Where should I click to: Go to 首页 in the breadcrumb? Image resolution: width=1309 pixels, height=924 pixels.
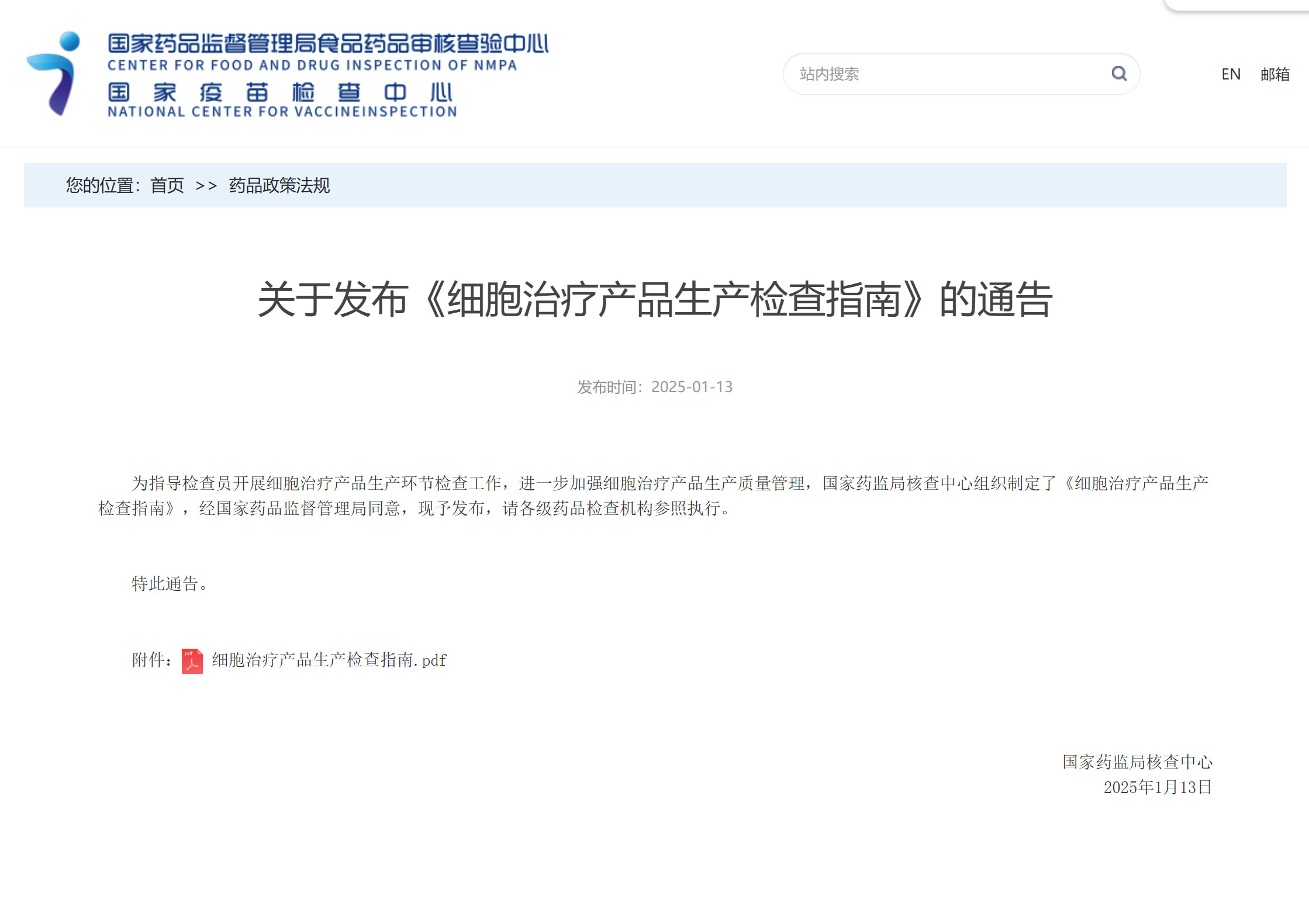pyautogui.click(x=167, y=185)
